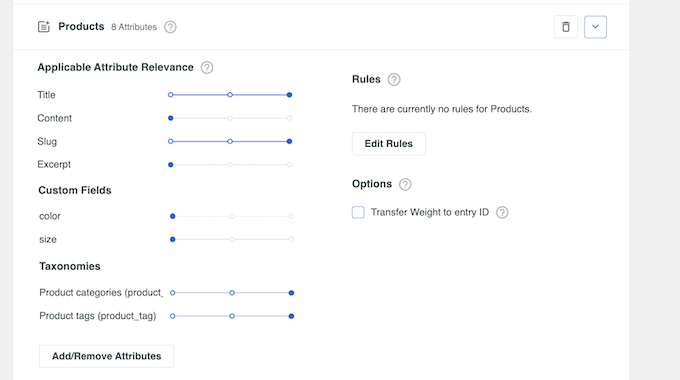680x380 pixels.
Task: Click the Edit Rules button
Action: tap(389, 144)
